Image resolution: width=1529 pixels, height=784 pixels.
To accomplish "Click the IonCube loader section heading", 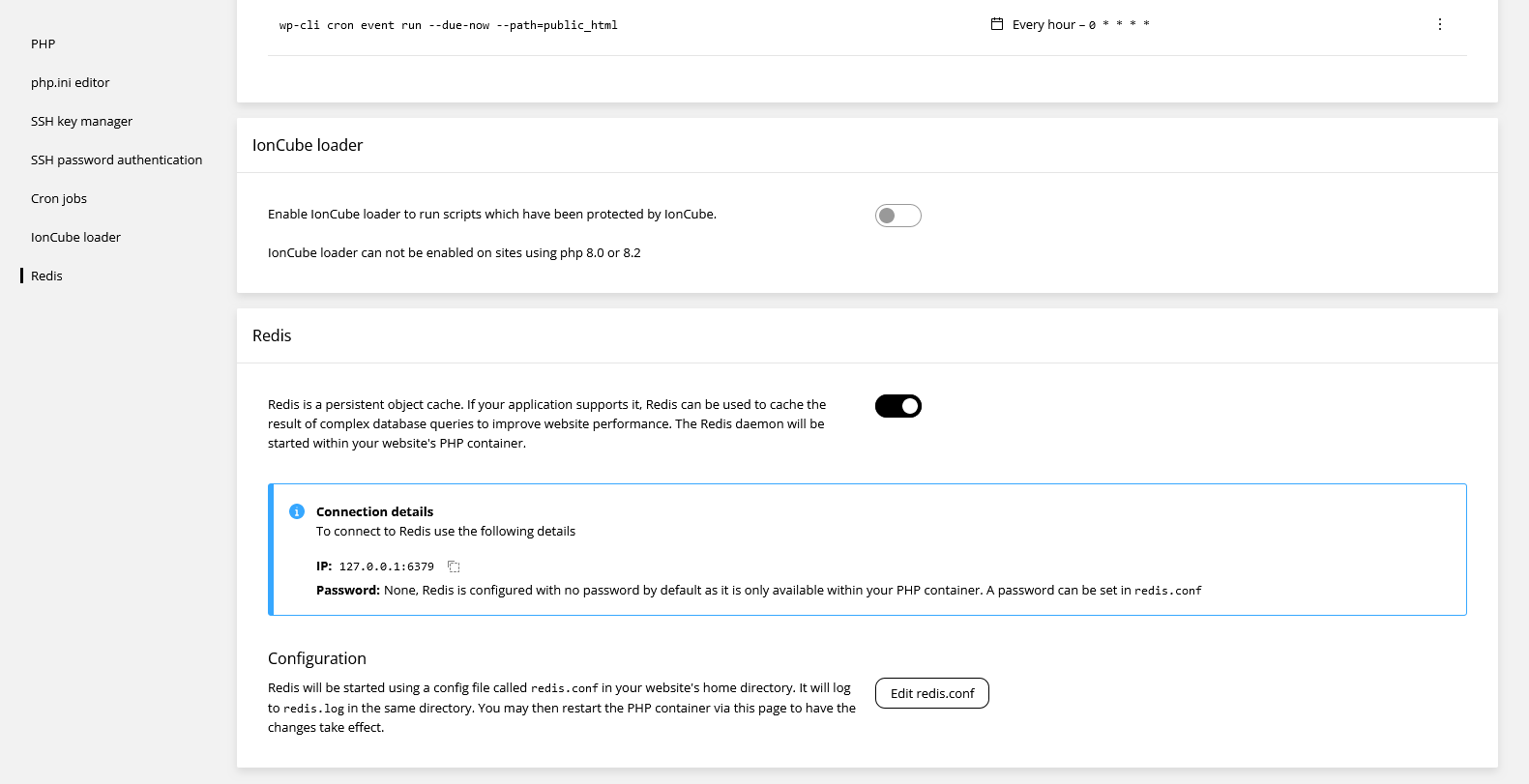I will pos(308,145).
